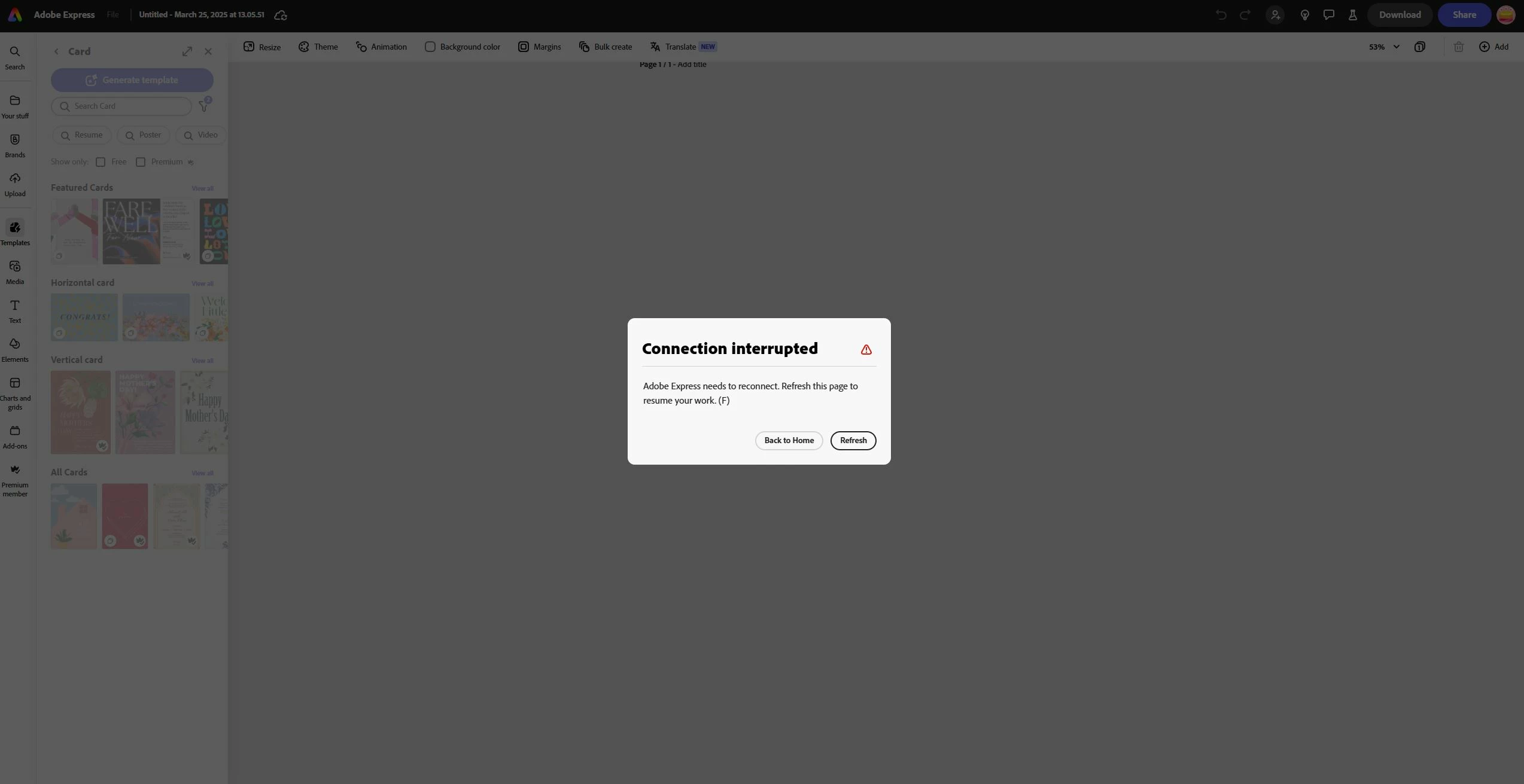Viewport: 1524px width, 784px height.
Task: Click the Back to Home button
Action: tap(789, 441)
